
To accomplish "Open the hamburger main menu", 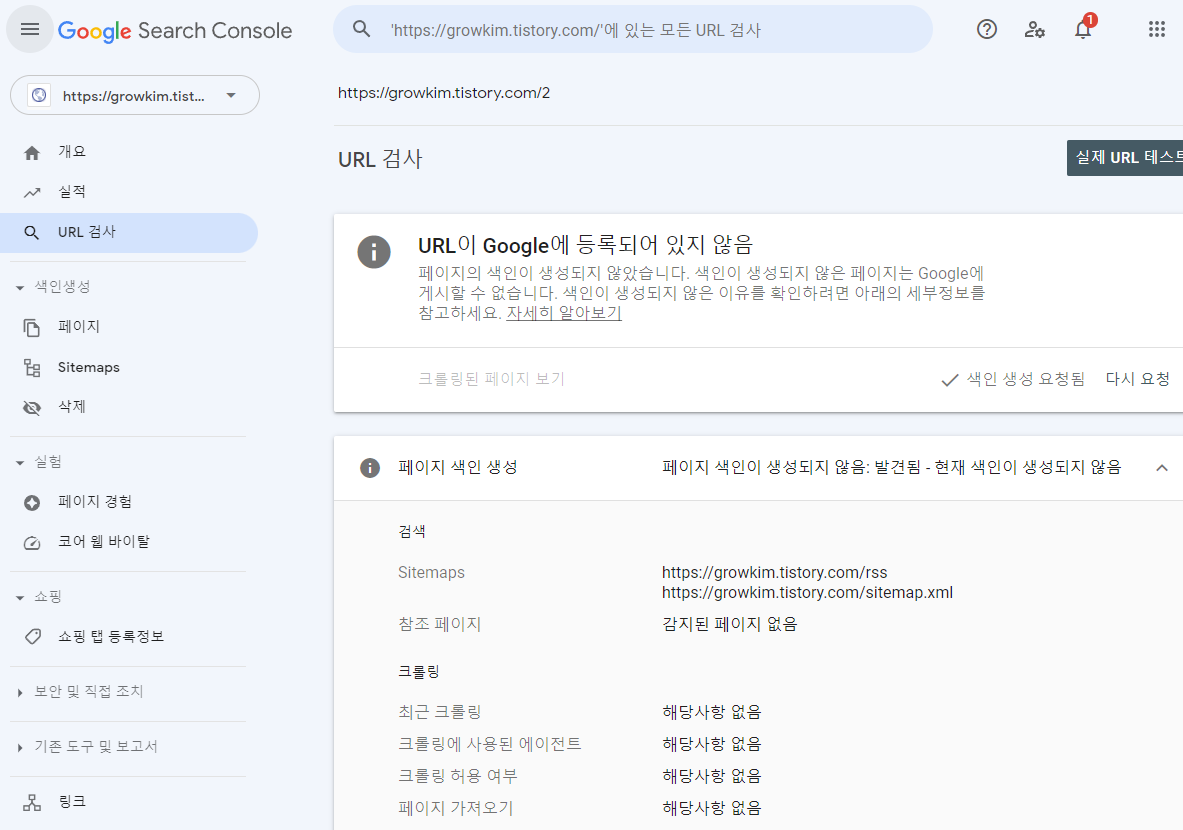I will [30, 29].
